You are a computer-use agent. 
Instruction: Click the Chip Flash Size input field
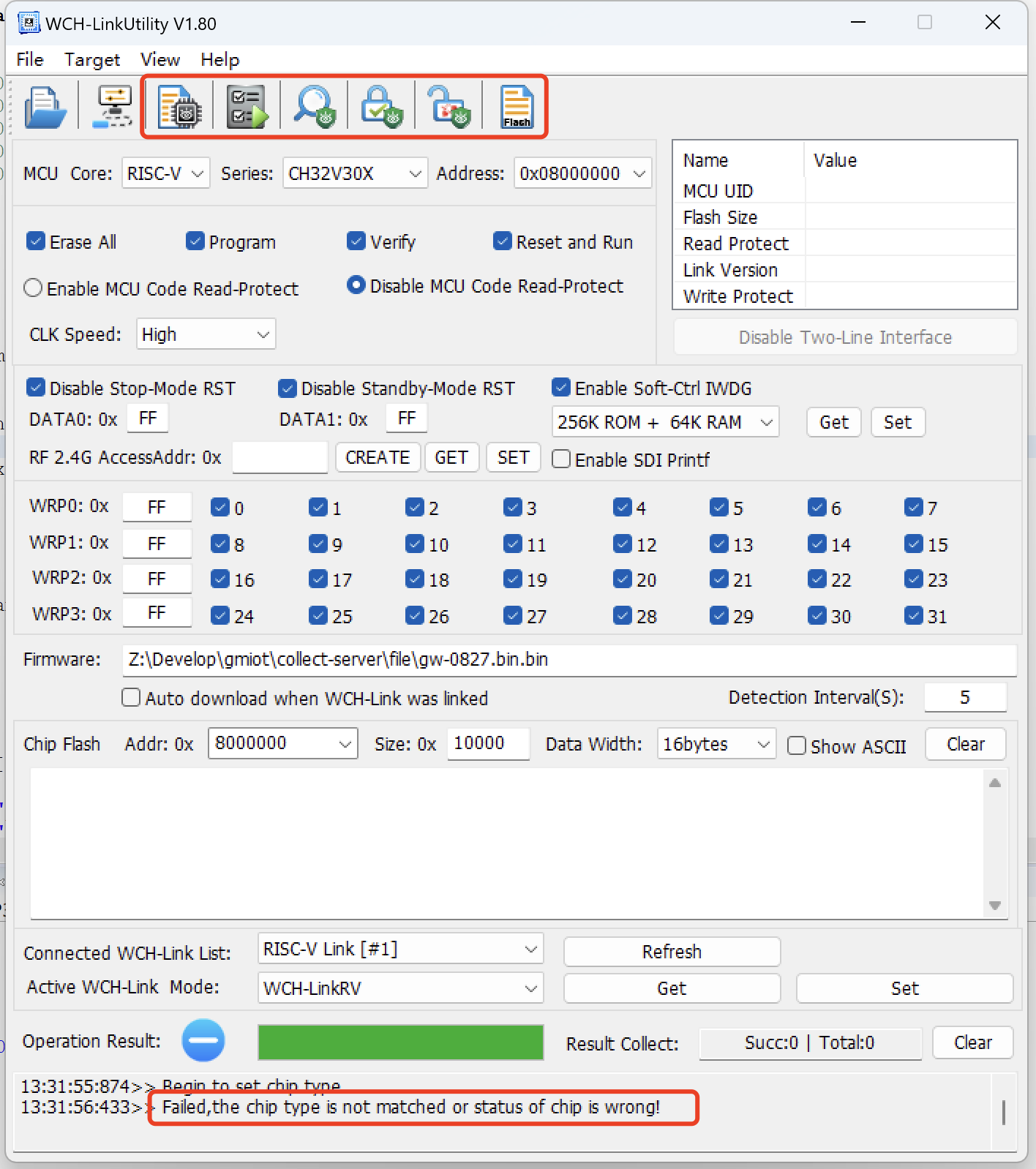[487, 744]
